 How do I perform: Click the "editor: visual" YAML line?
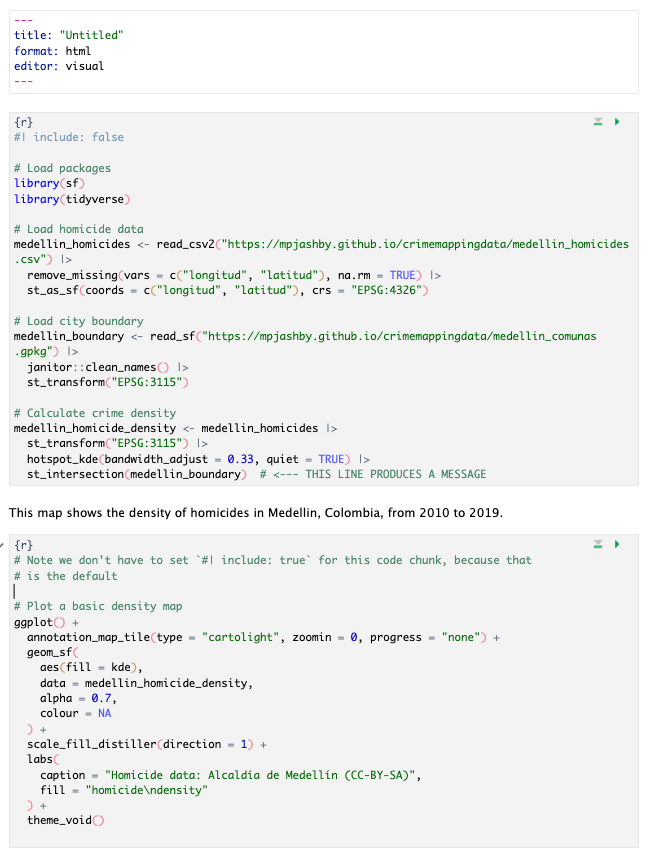pyautogui.click(x=59, y=66)
